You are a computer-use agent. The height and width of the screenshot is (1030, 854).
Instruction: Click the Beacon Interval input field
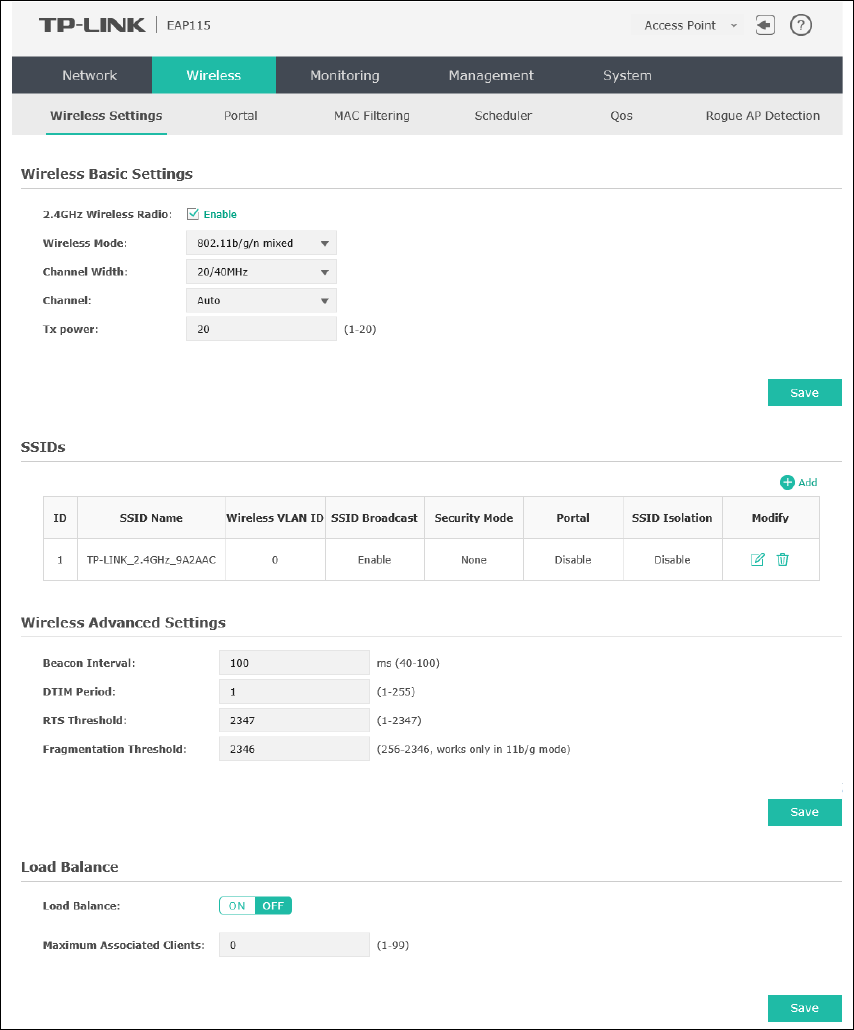click(294, 663)
